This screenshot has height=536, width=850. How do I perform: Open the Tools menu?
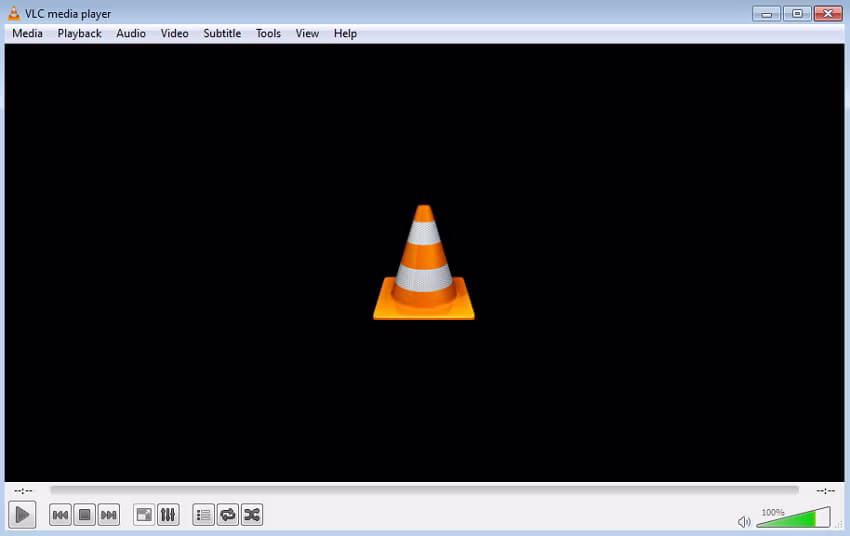268,34
